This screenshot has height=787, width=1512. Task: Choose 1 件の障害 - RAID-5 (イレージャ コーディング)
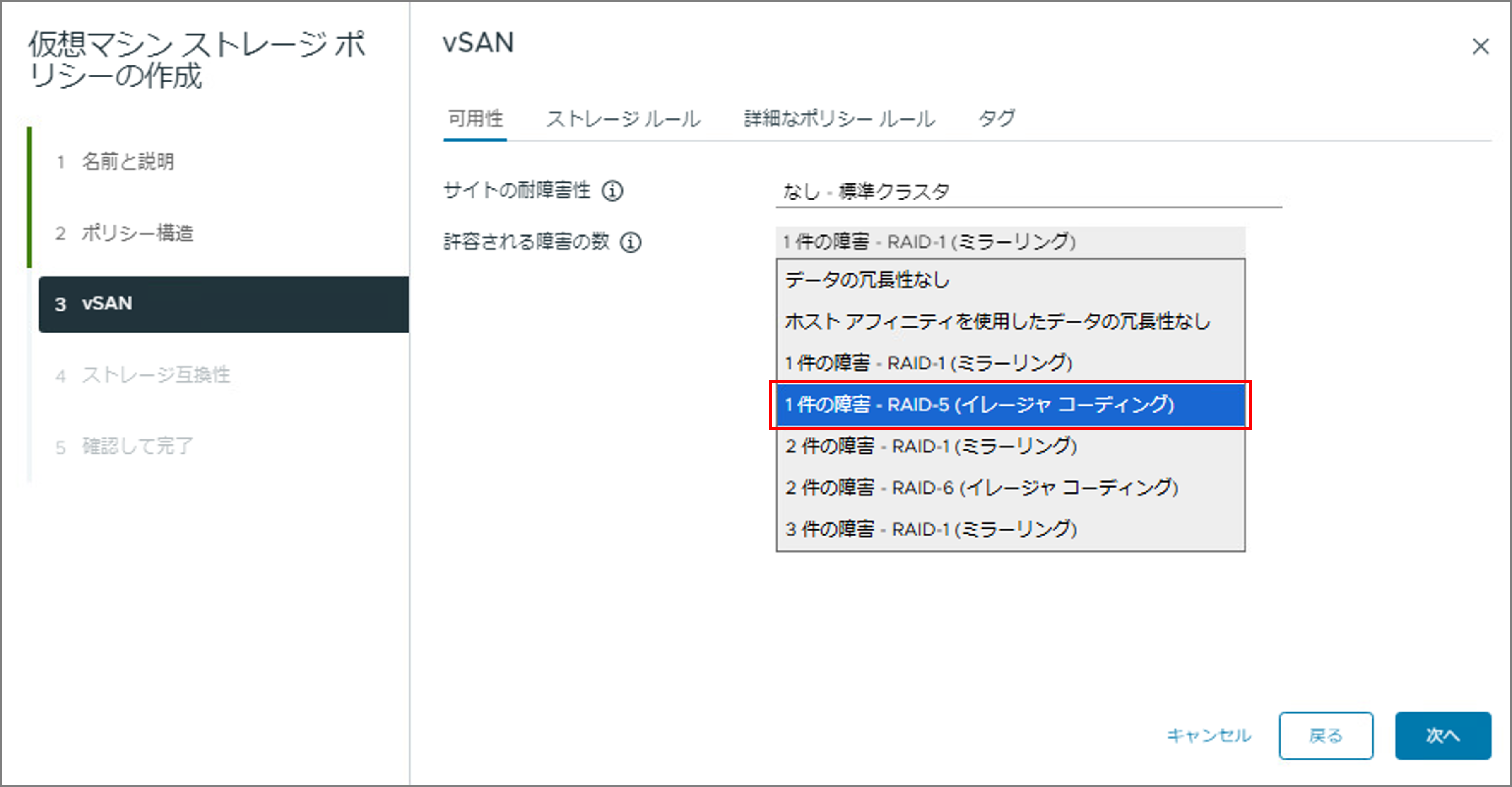coord(1010,405)
